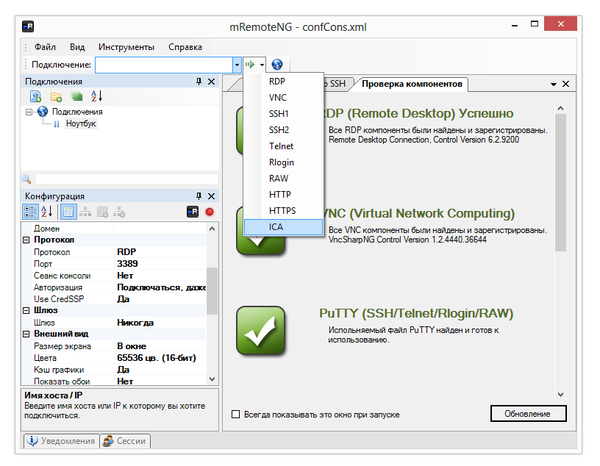Close the Конфигурация panel

click(x=211, y=196)
